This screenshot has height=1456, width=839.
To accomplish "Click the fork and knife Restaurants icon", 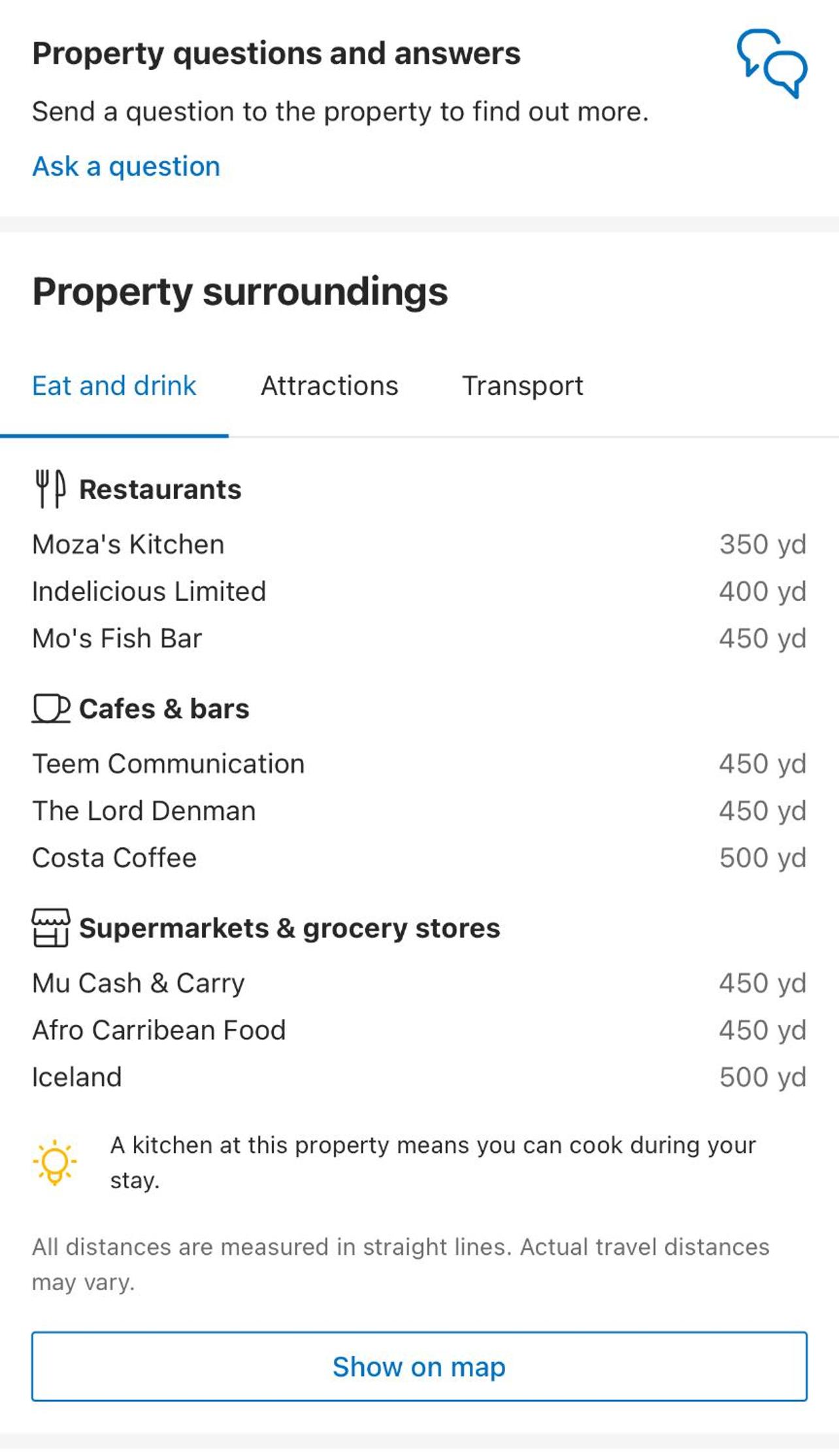I will click(50, 489).
